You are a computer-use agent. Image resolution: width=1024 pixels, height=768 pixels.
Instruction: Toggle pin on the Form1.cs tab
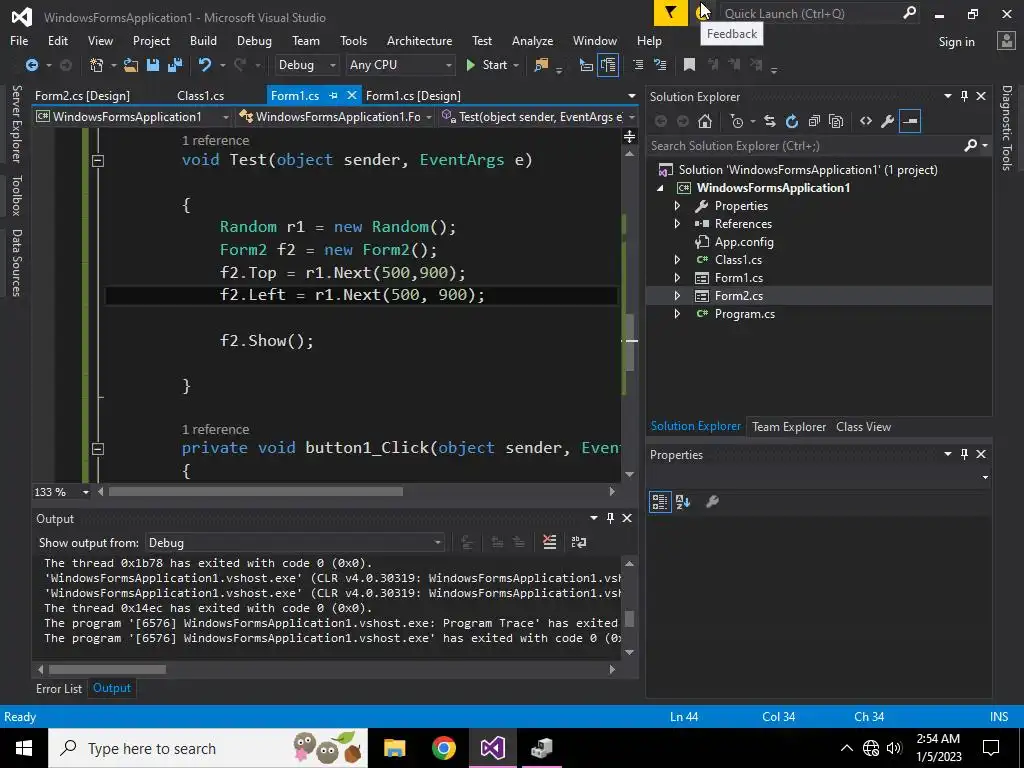[333, 95]
